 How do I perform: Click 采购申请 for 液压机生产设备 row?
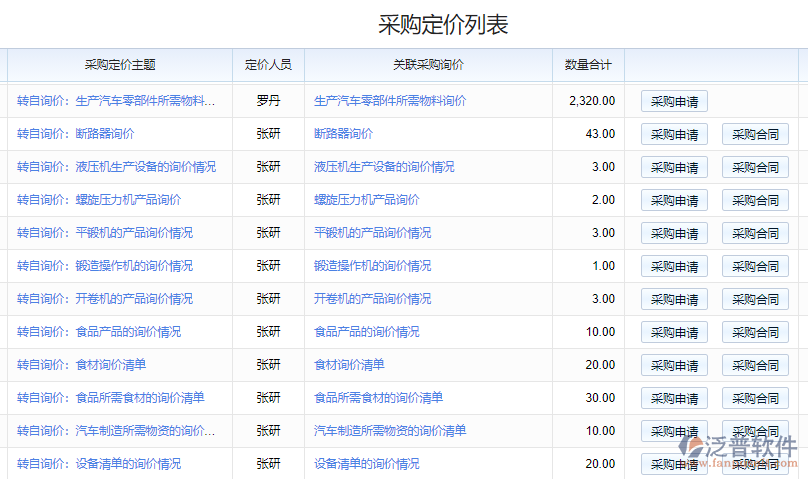click(674, 167)
